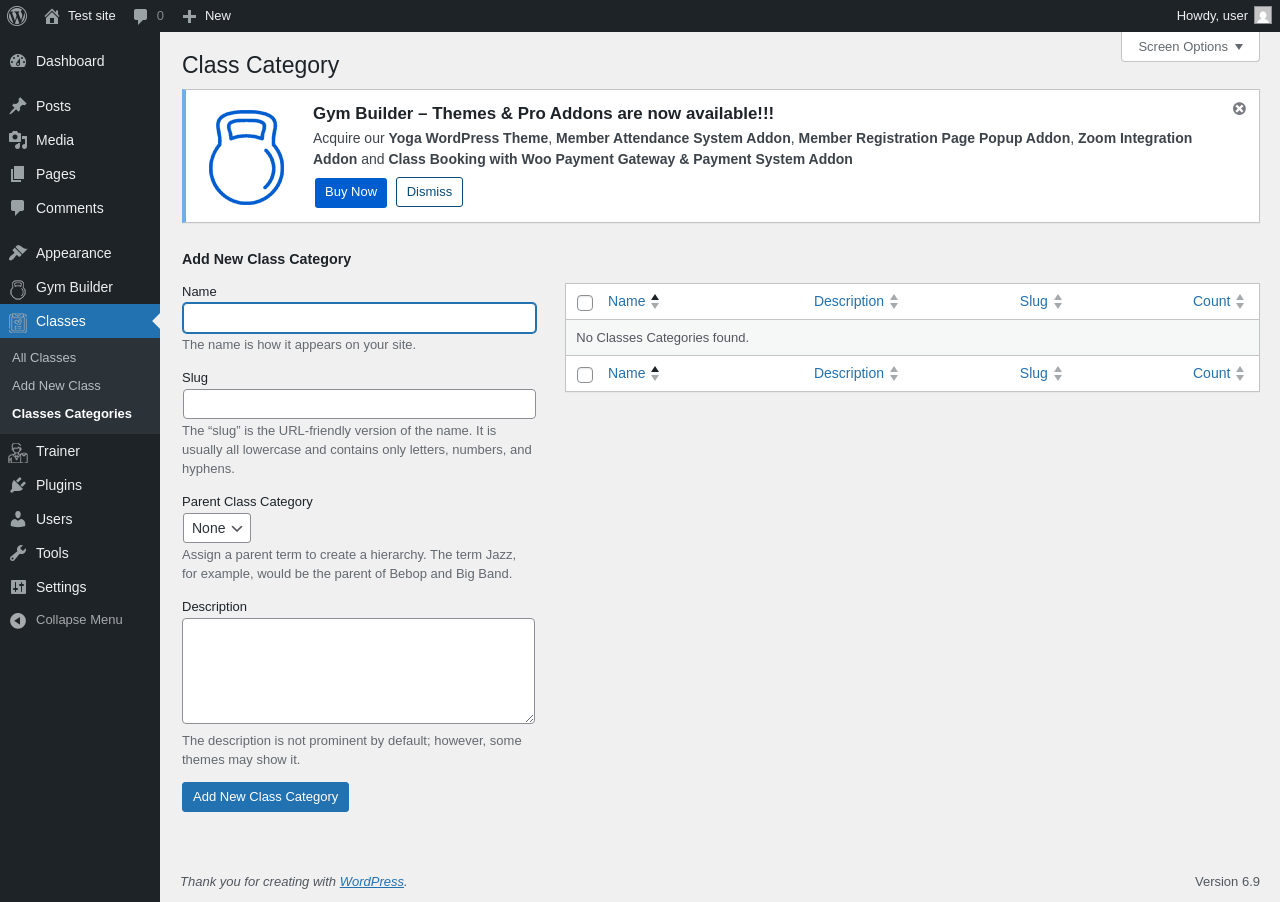Click the user avatar in the admin bar

pyautogui.click(x=1263, y=15)
